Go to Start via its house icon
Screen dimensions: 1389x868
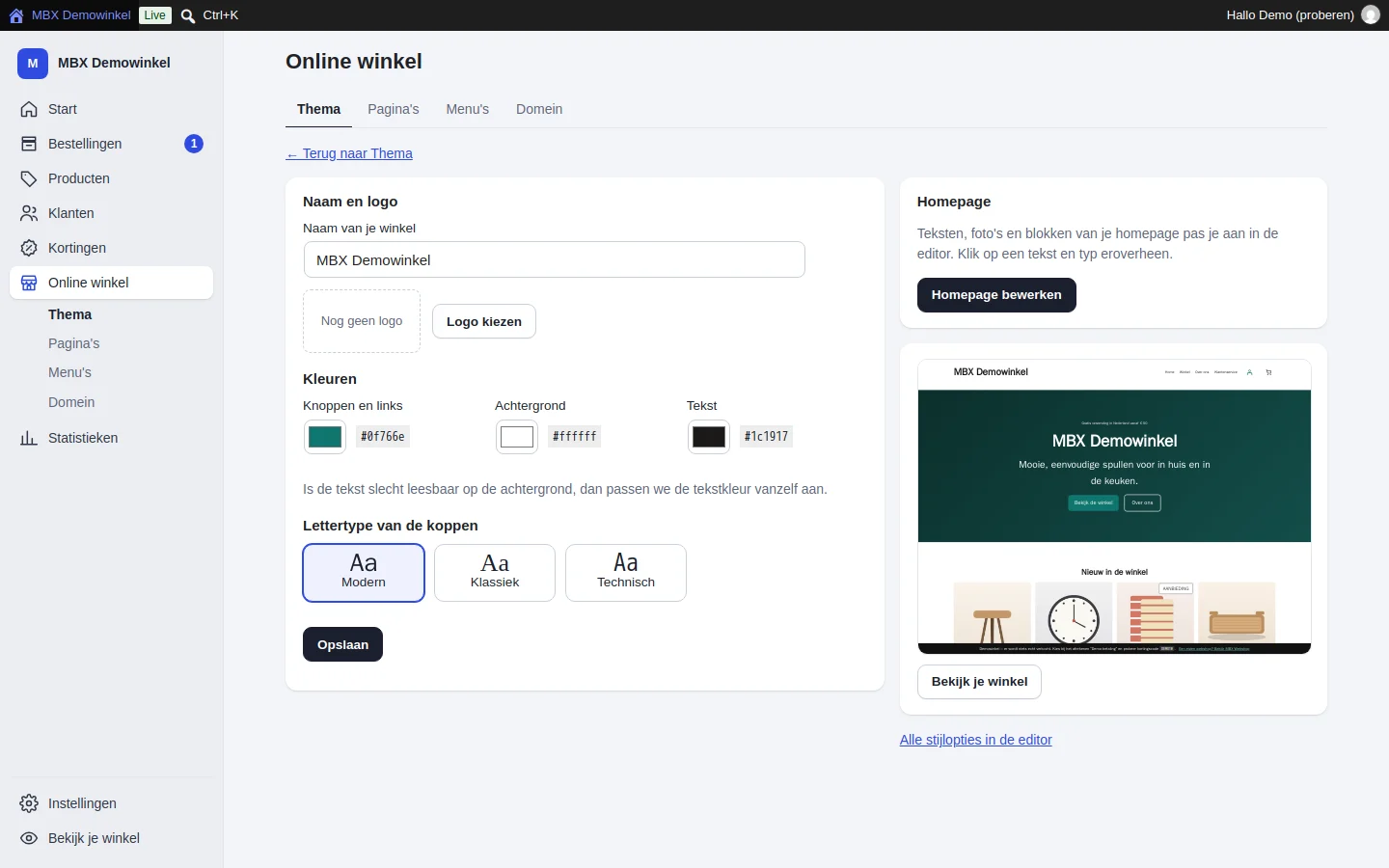[29, 109]
